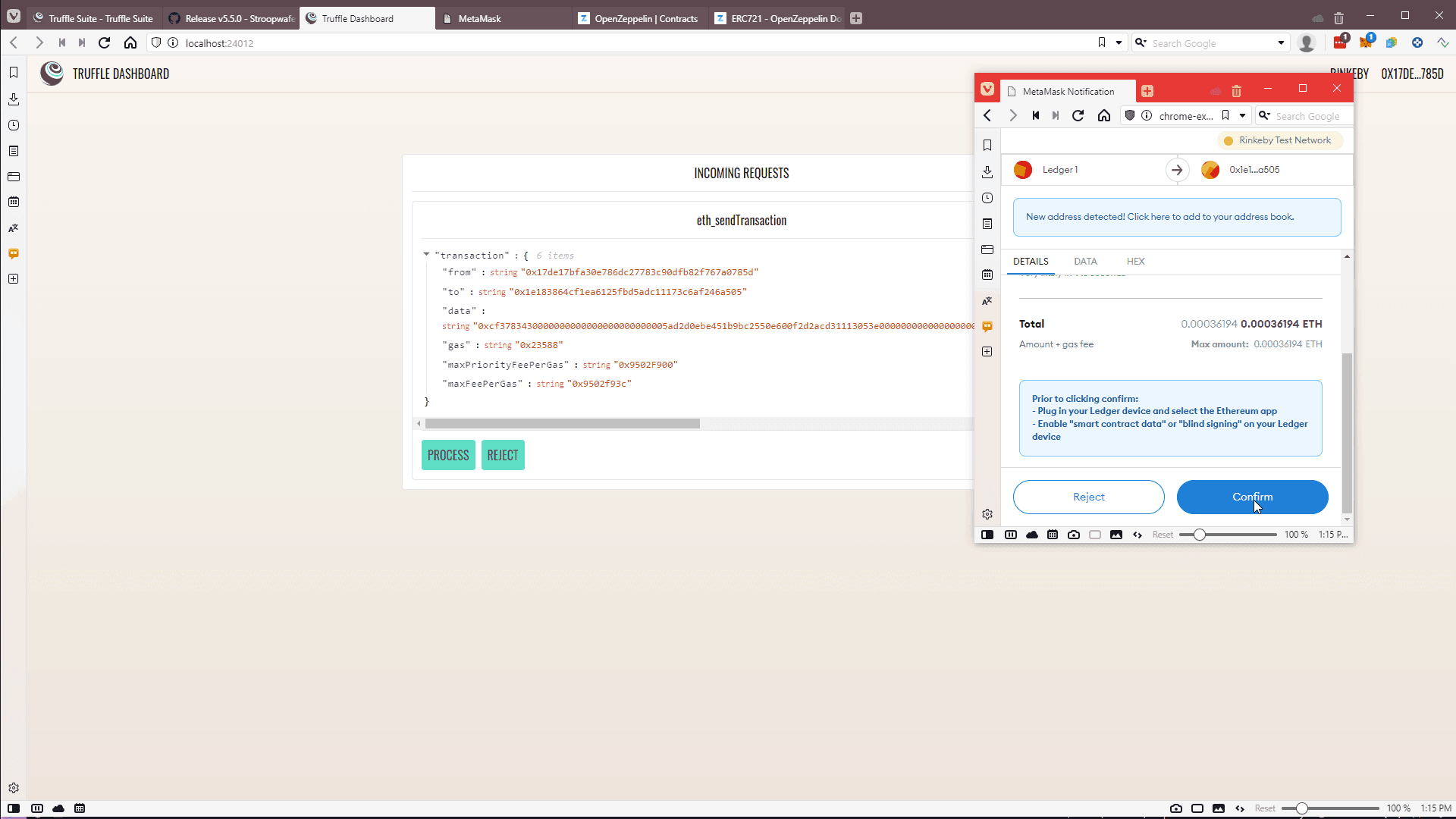Image resolution: width=1456 pixels, height=819 pixels.
Task: Toggle image loading in MetaMask popup status bar
Action: click(x=1116, y=535)
